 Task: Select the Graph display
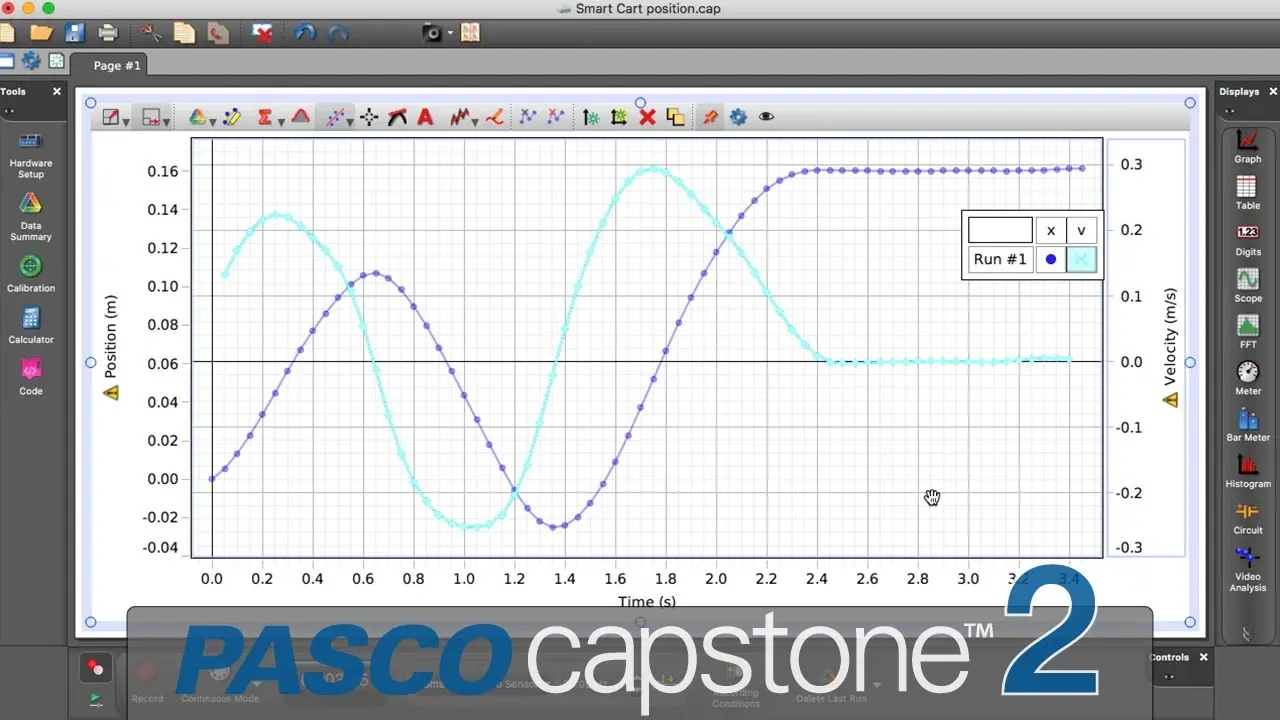(1247, 146)
